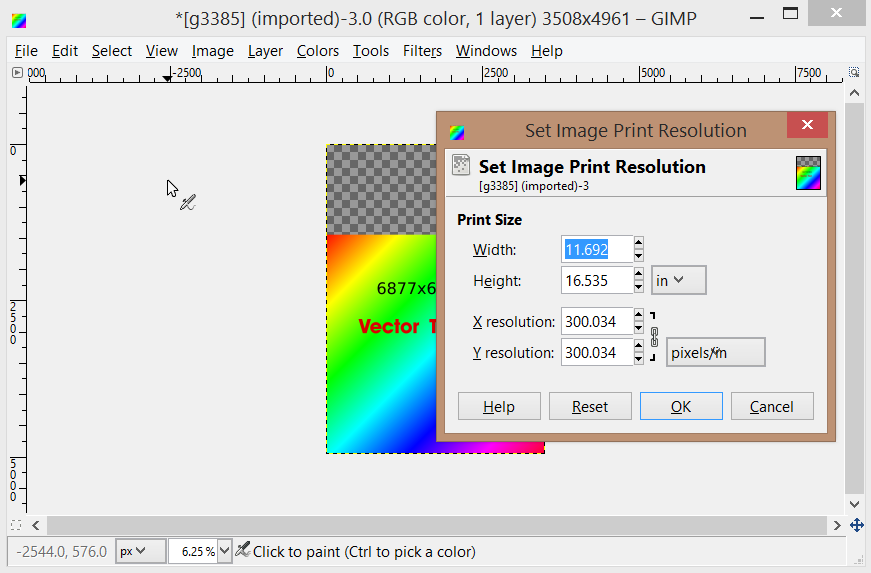Click the Height input field
The image size is (871, 573).
coord(596,280)
